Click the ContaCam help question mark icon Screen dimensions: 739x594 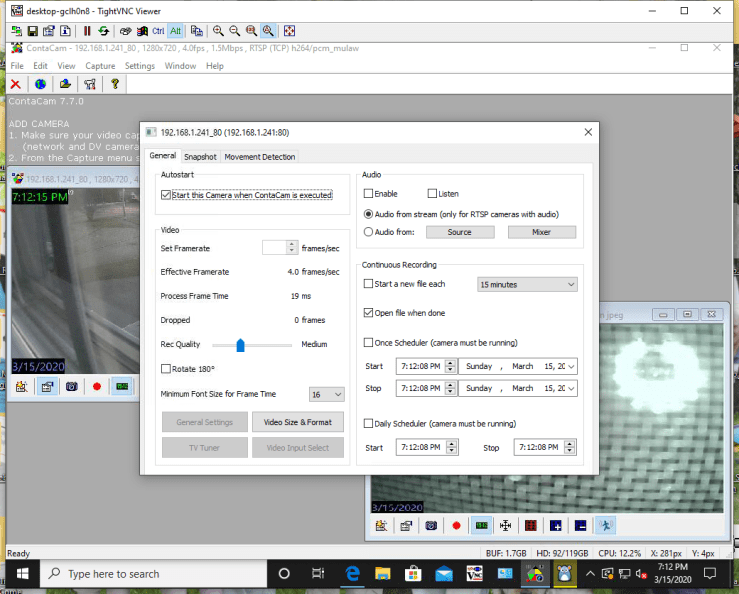pyautogui.click(x=115, y=85)
